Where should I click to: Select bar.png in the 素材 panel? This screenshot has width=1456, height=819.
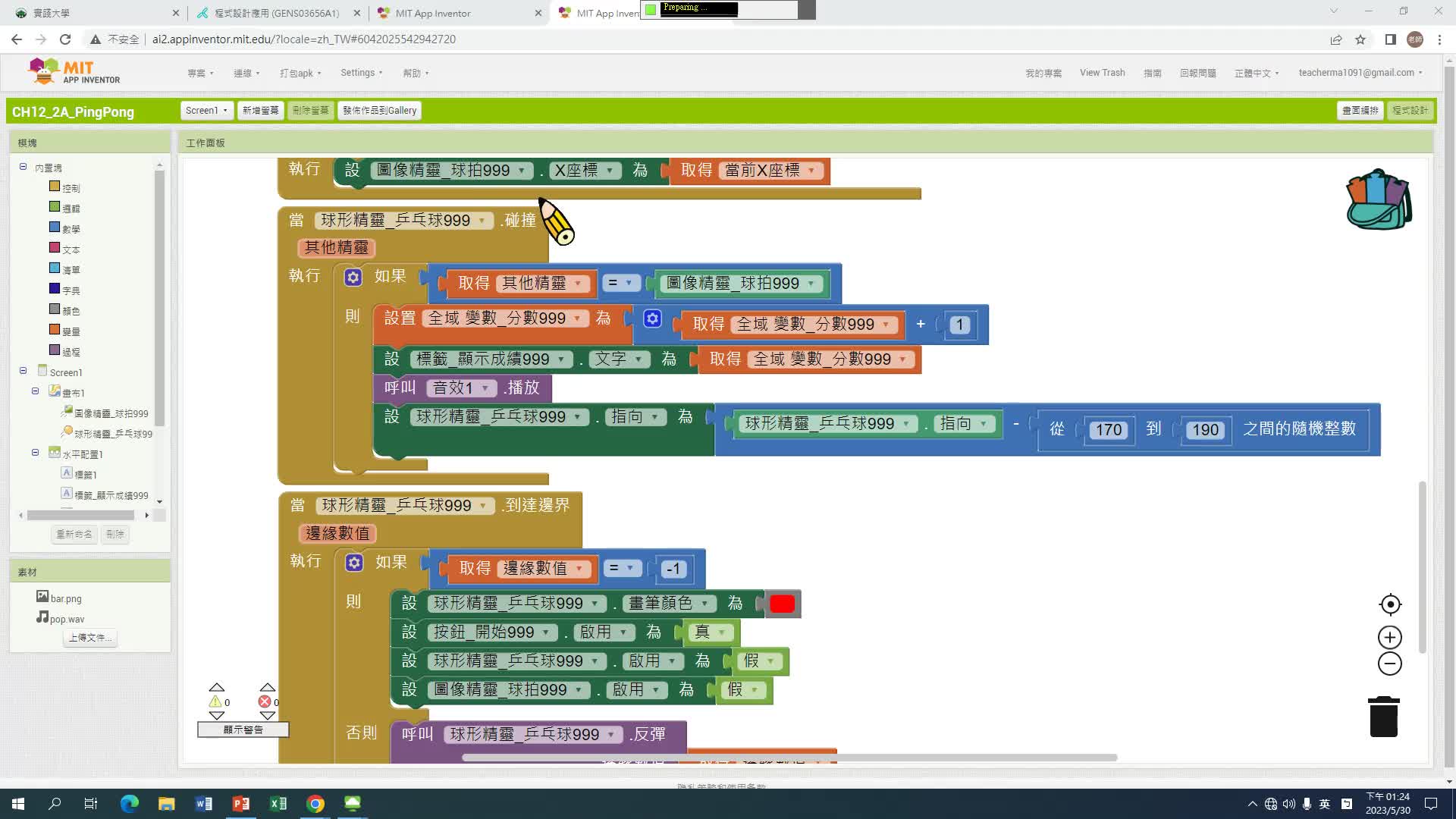[x=65, y=598]
